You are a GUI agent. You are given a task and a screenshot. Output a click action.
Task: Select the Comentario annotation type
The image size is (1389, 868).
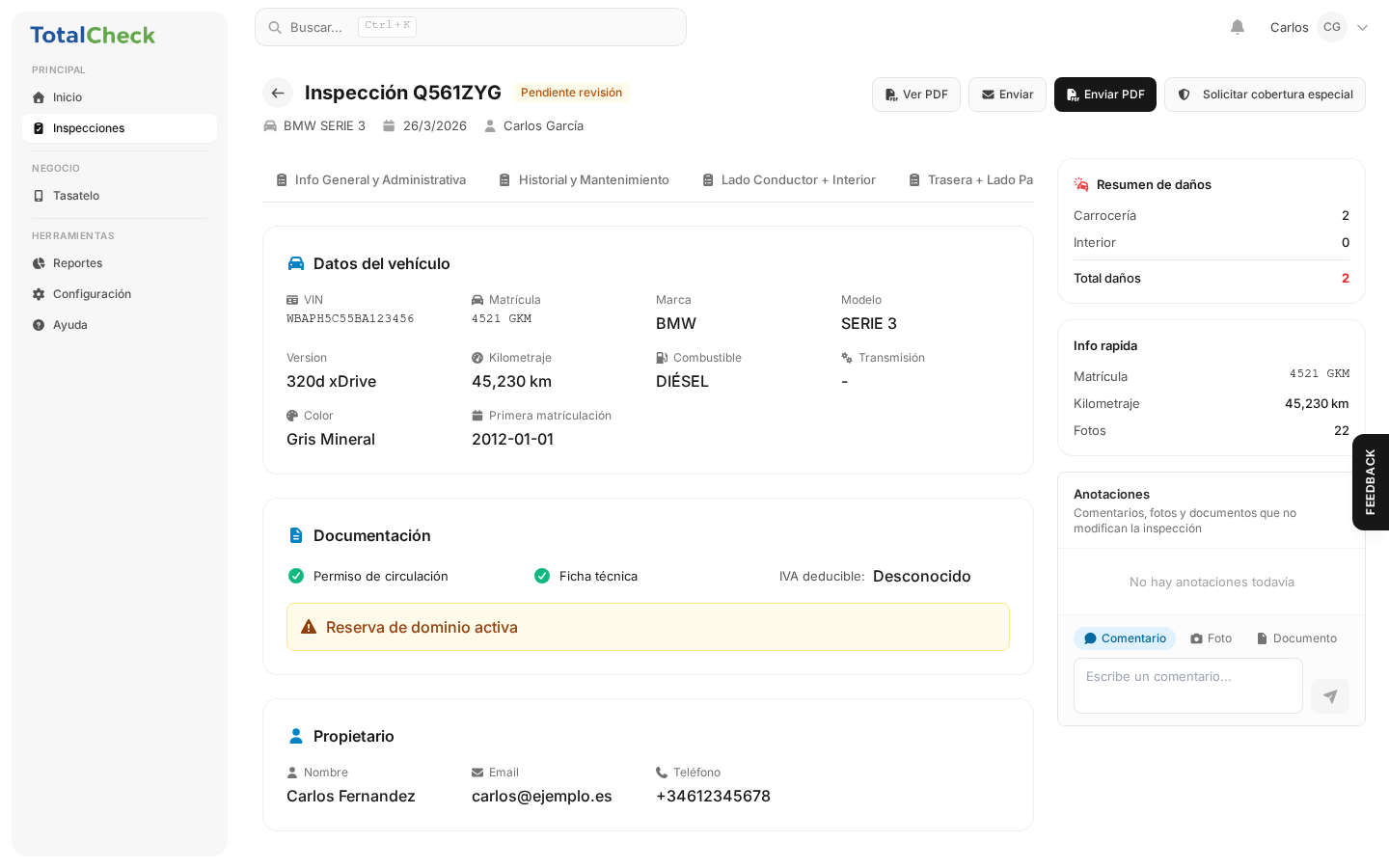pos(1125,638)
